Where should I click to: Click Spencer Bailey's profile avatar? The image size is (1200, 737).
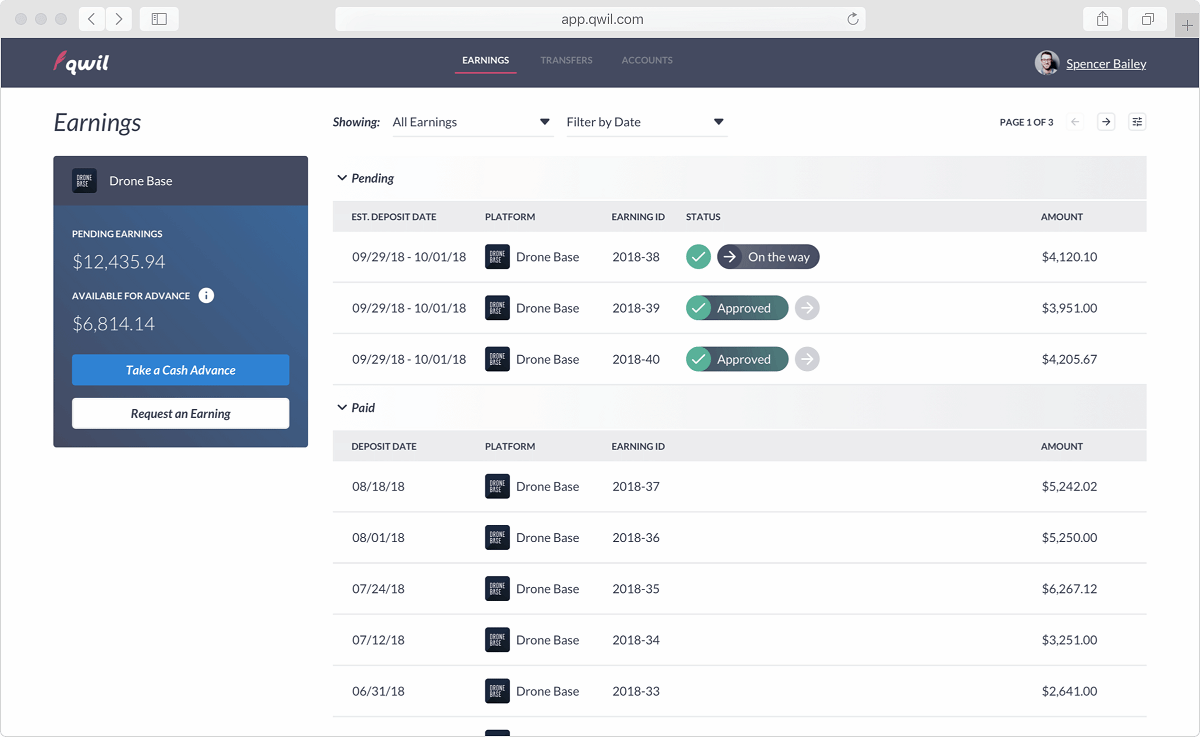pyautogui.click(x=1047, y=62)
